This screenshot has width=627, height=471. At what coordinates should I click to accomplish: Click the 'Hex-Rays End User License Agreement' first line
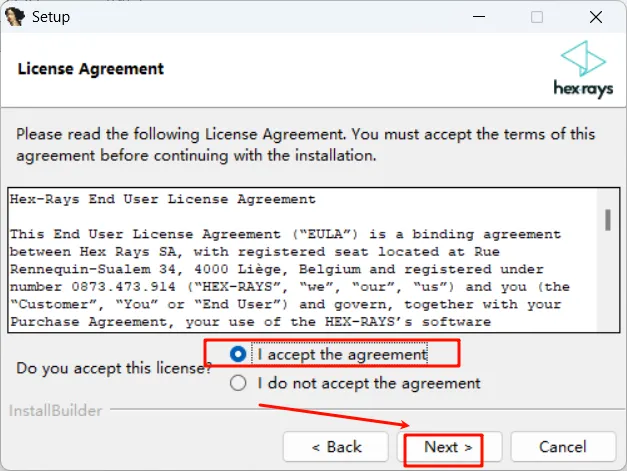pyautogui.click(x=163, y=199)
